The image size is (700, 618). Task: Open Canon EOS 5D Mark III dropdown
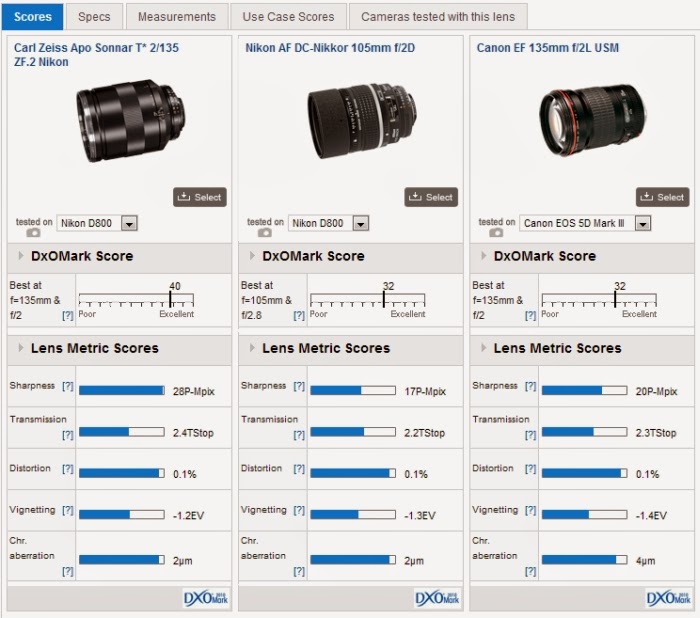pyautogui.click(x=585, y=223)
